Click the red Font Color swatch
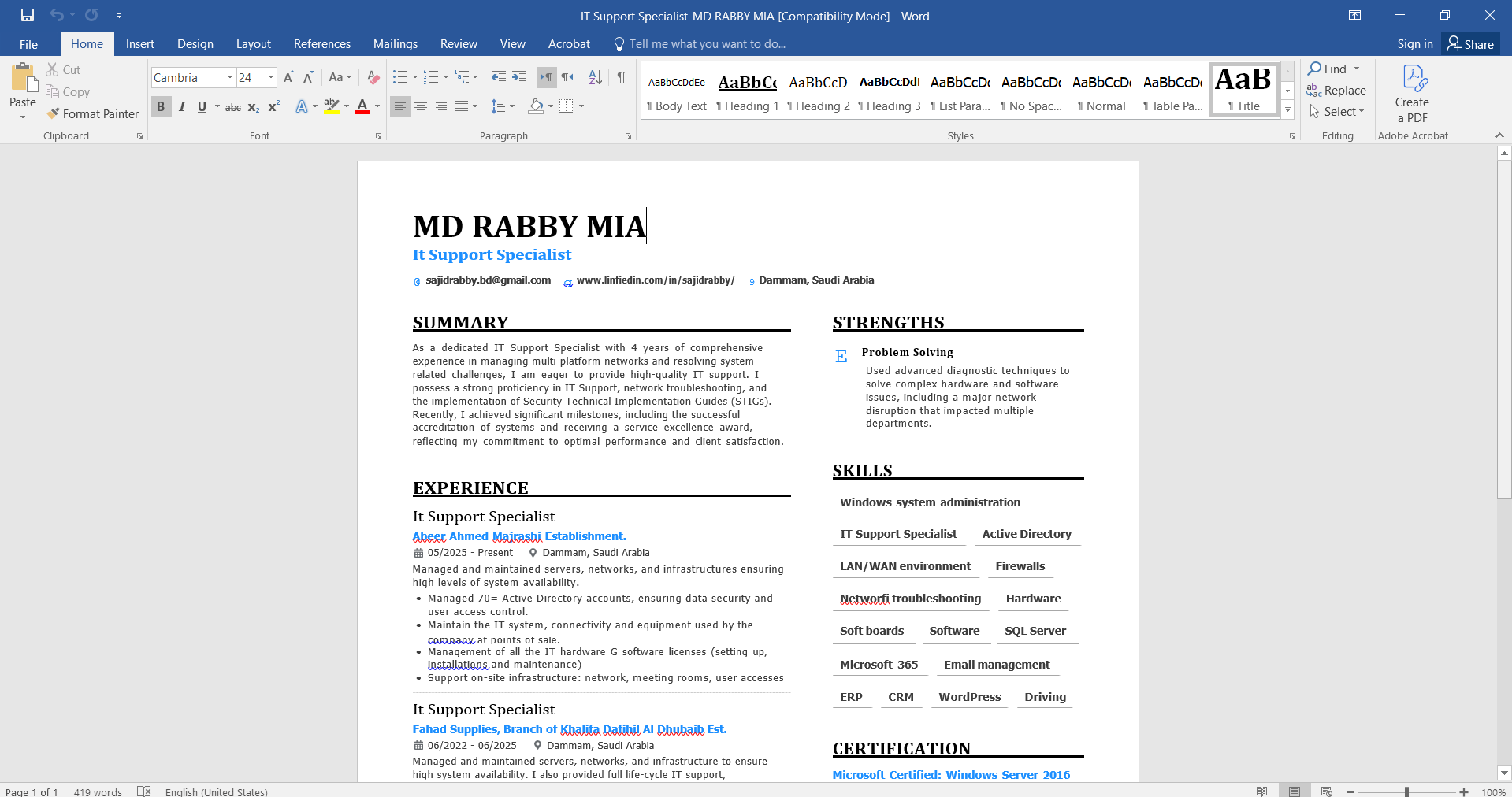 pos(362,106)
